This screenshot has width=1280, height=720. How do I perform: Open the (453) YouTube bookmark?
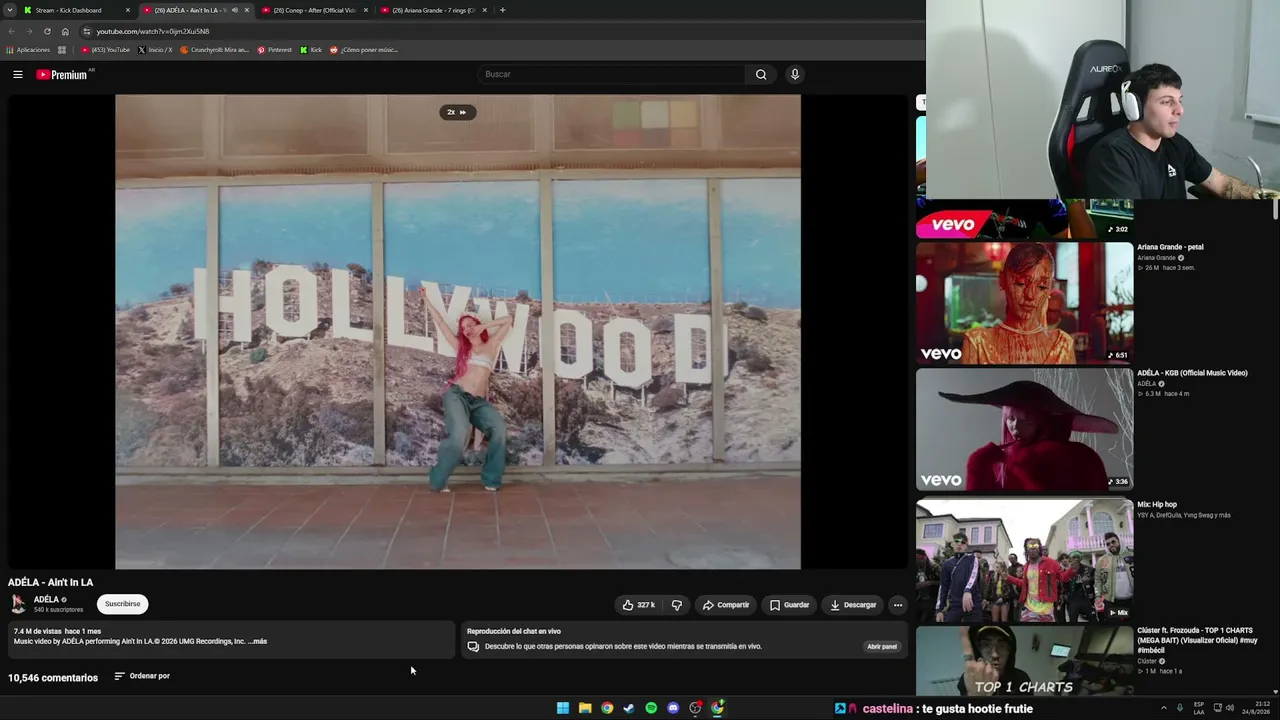106,50
